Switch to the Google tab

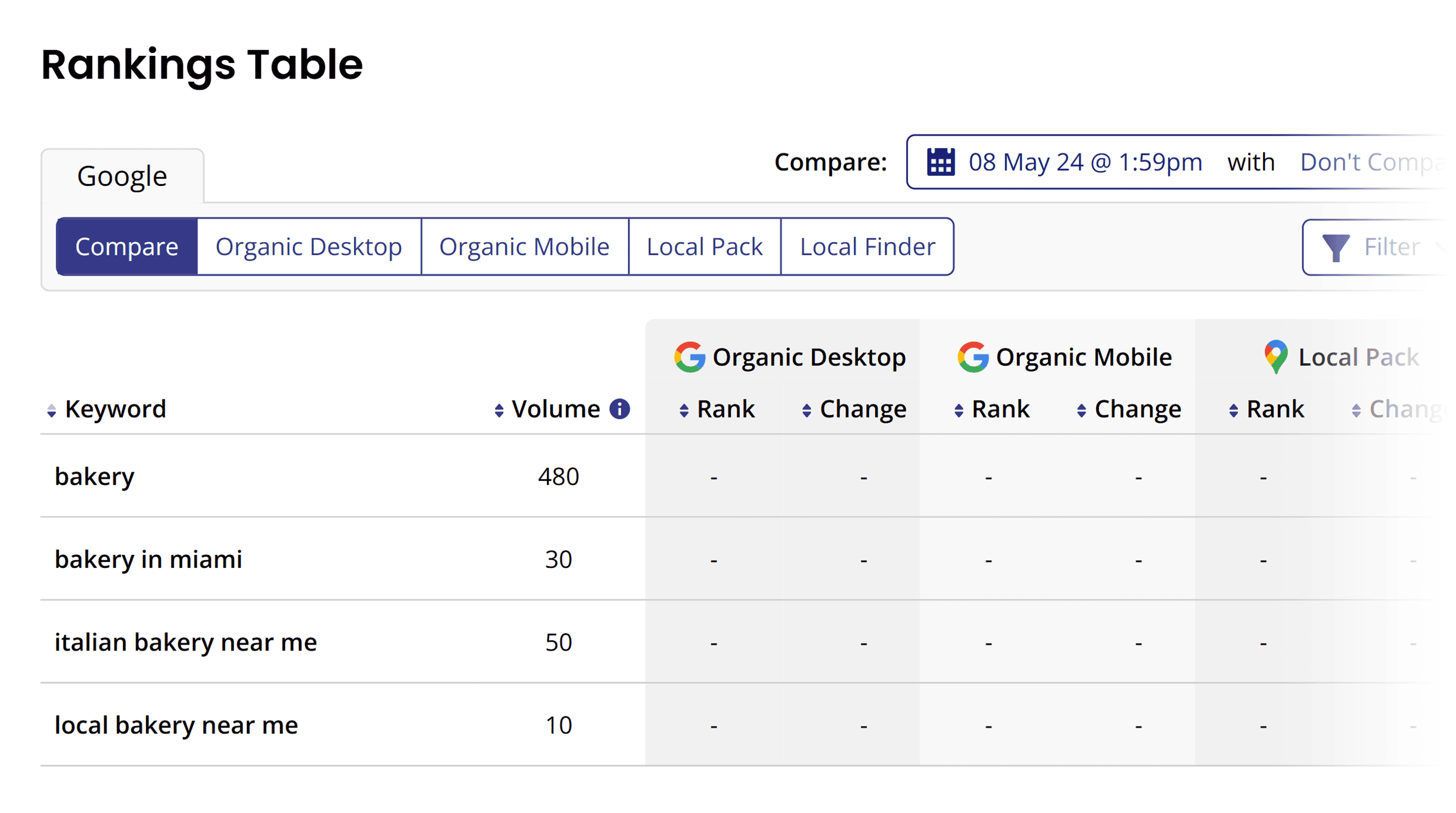point(122,174)
